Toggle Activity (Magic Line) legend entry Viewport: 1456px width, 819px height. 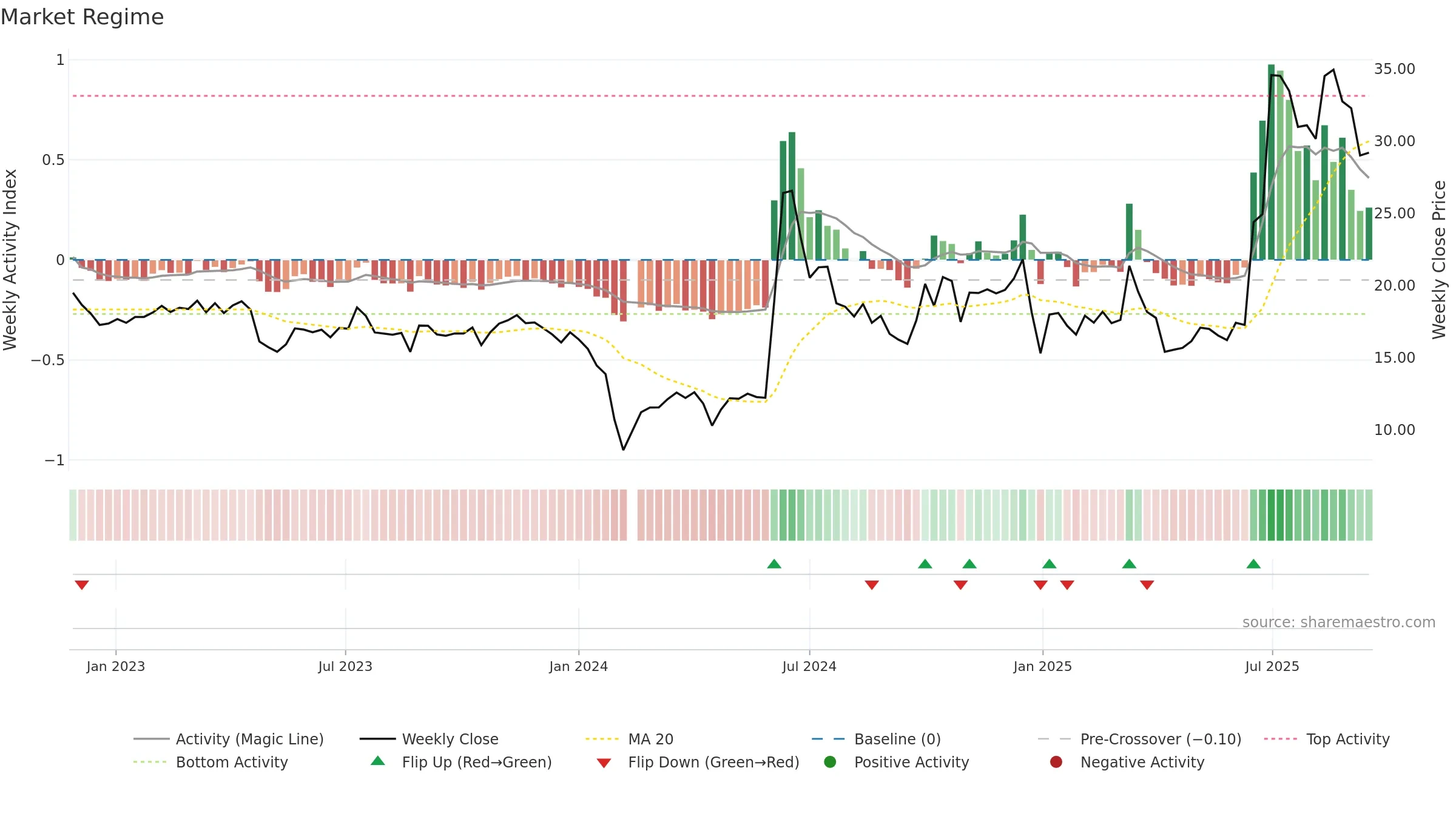click(229, 739)
